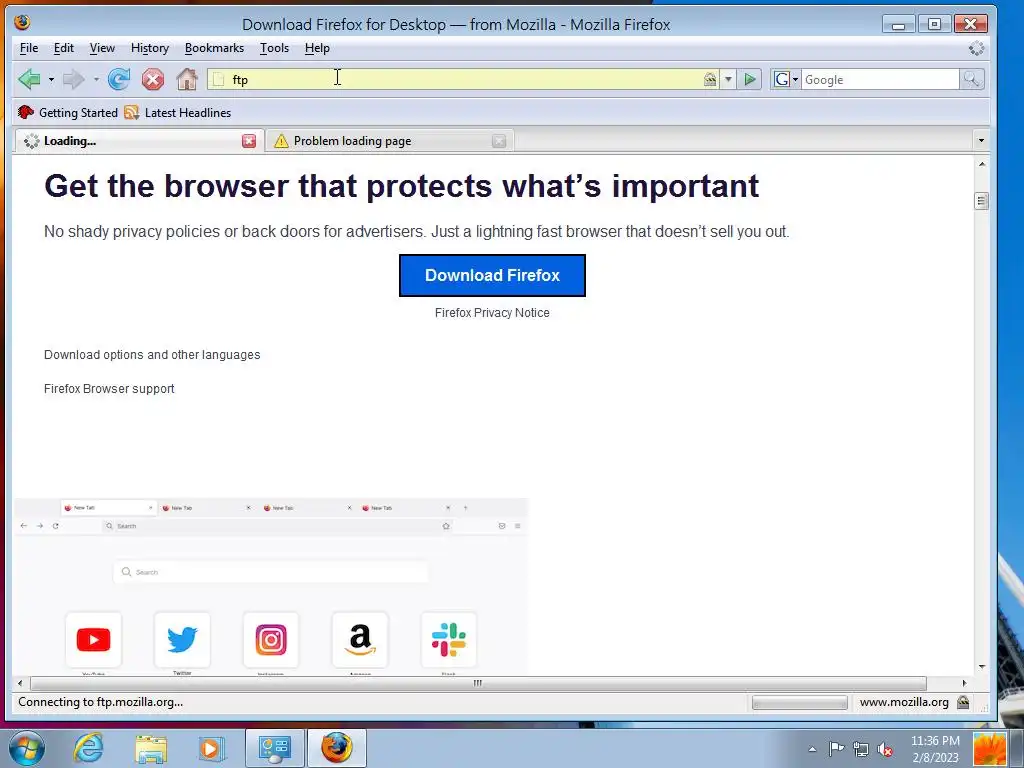
Task: Click the Firefox taskbar button
Action: tap(337, 748)
